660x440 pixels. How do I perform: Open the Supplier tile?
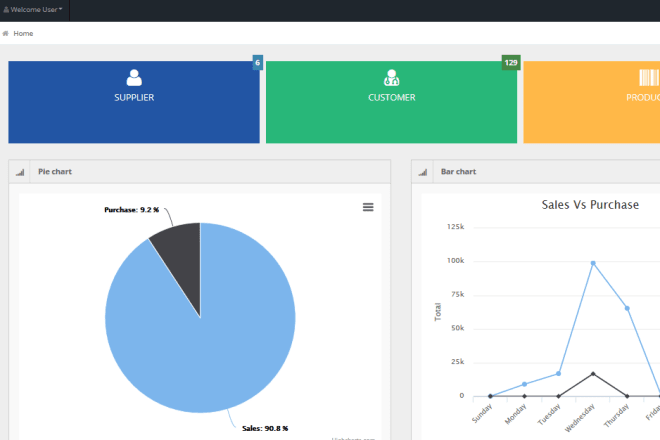click(x=134, y=102)
